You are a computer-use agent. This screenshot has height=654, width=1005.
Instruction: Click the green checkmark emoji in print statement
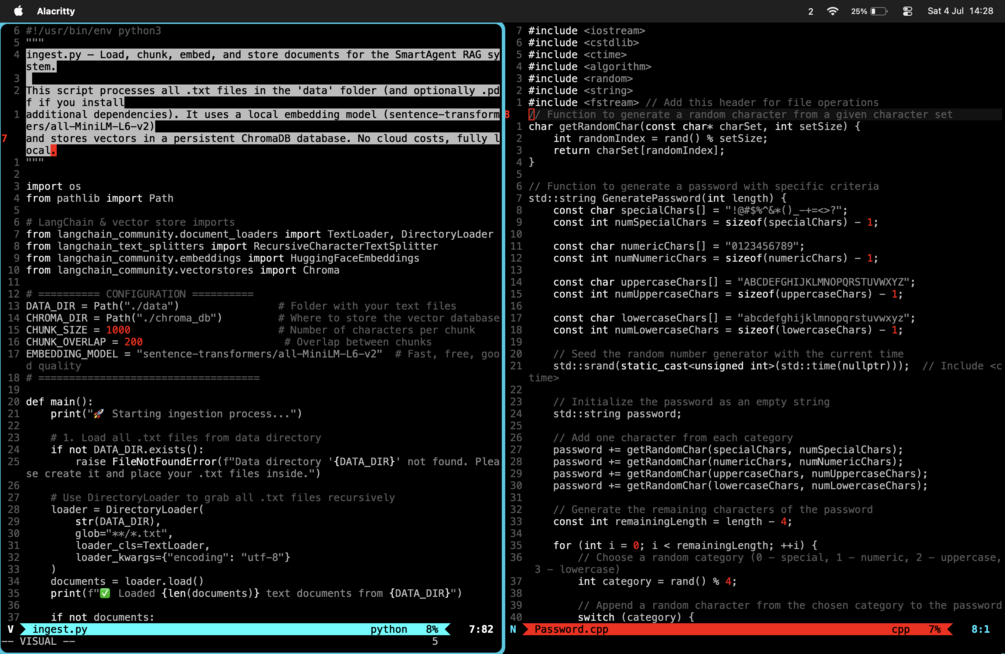point(104,593)
